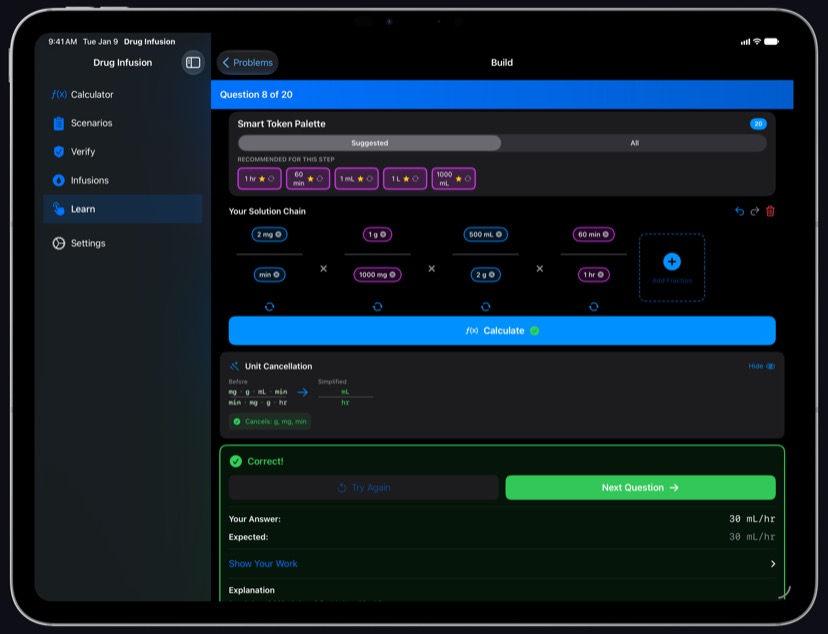Click the Question 8 of 20 progress bar
Screen dimensions: 828x634
(502, 94)
